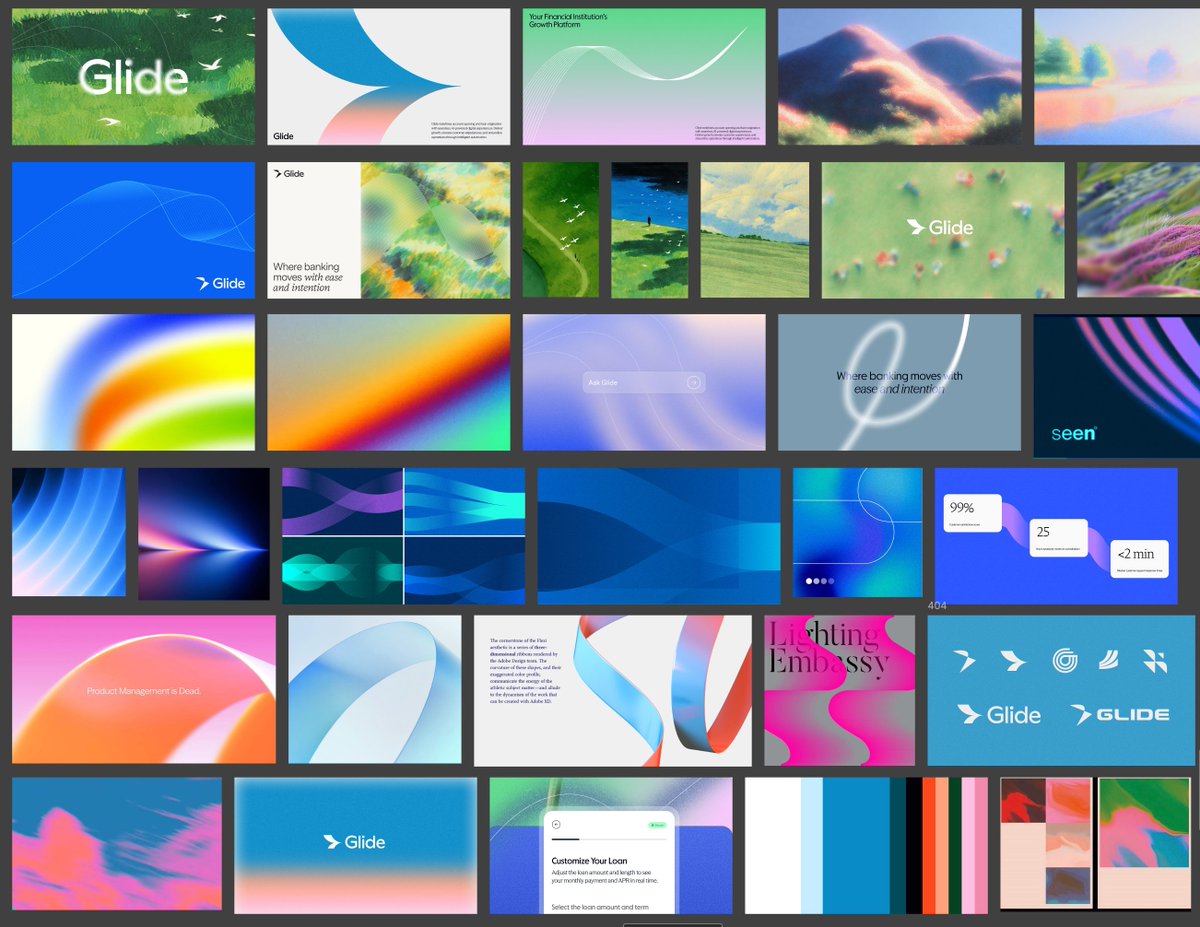1200x927 pixels.
Task: Select the pastel trees reflecting in water painting
Action: [1117, 77]
